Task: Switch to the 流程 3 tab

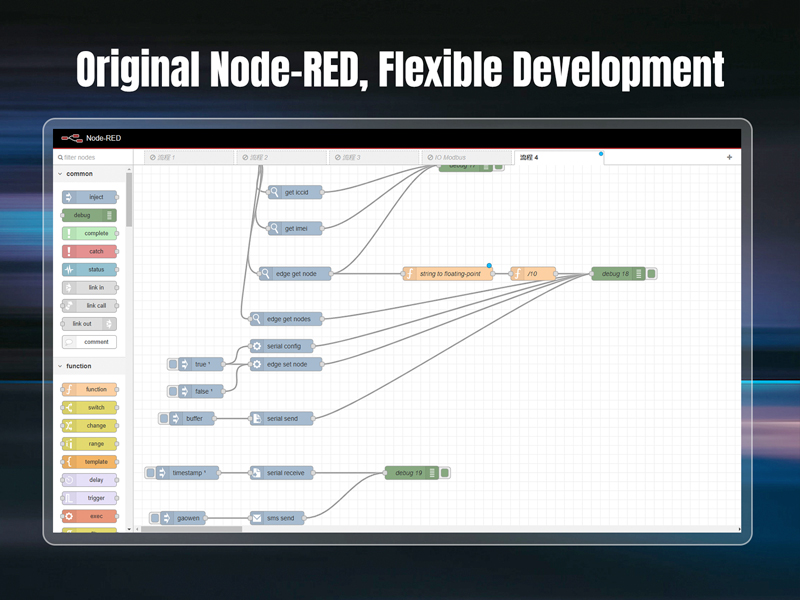Action: point(374,158)
